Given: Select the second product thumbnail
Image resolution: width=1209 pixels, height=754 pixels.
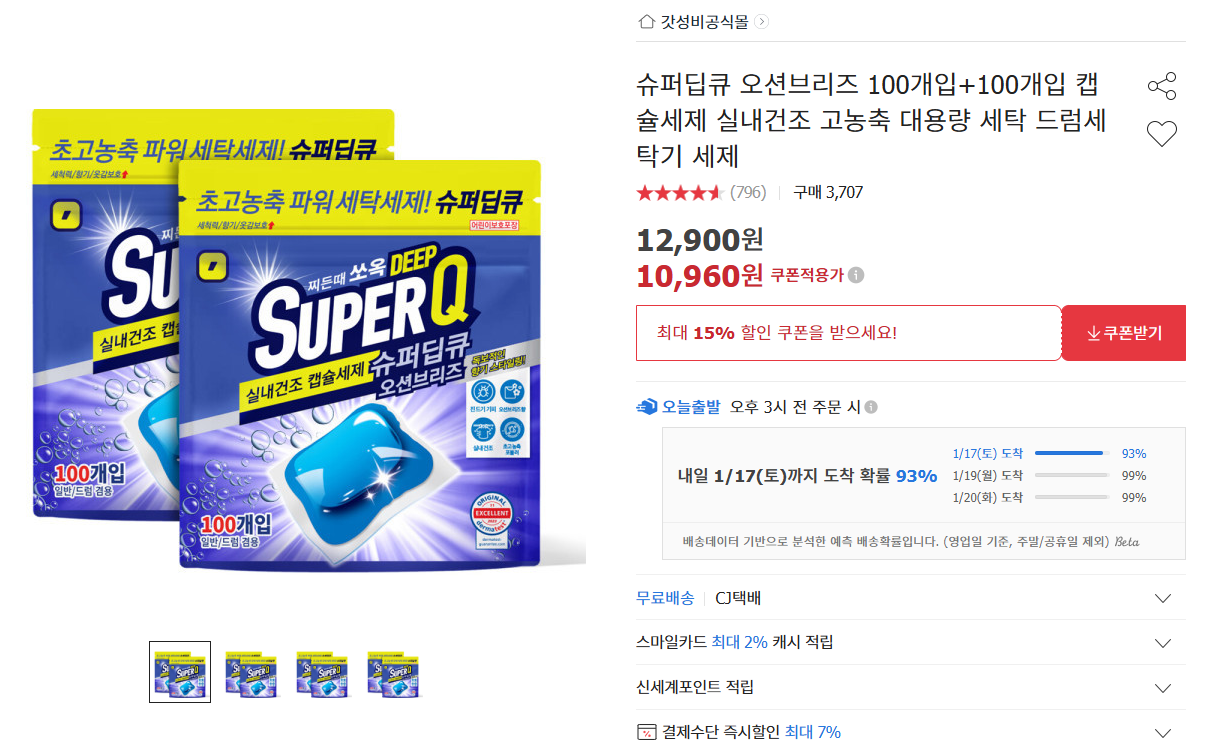Looking at the screenshot, I should click(x=251, y=672).
